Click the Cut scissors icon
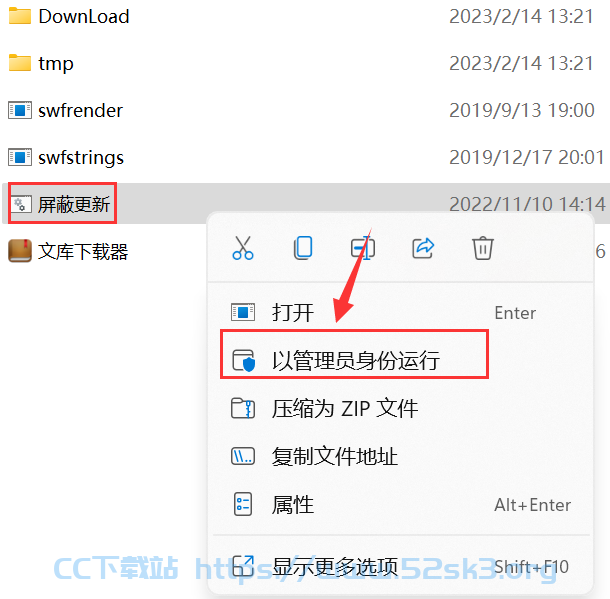This screenshot has width=610, height=599. pos(243,248)
